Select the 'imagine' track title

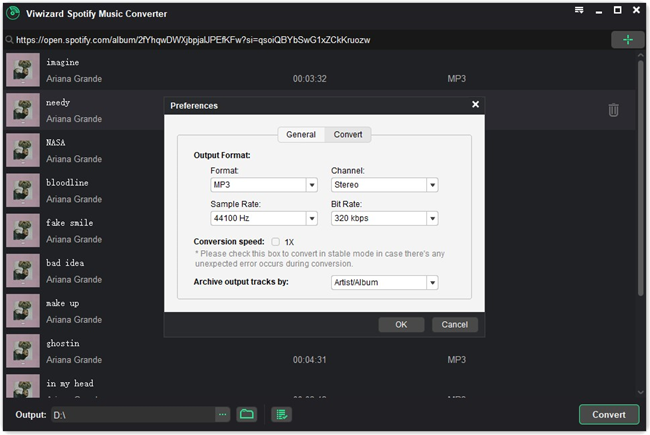[x=63, y=62]
